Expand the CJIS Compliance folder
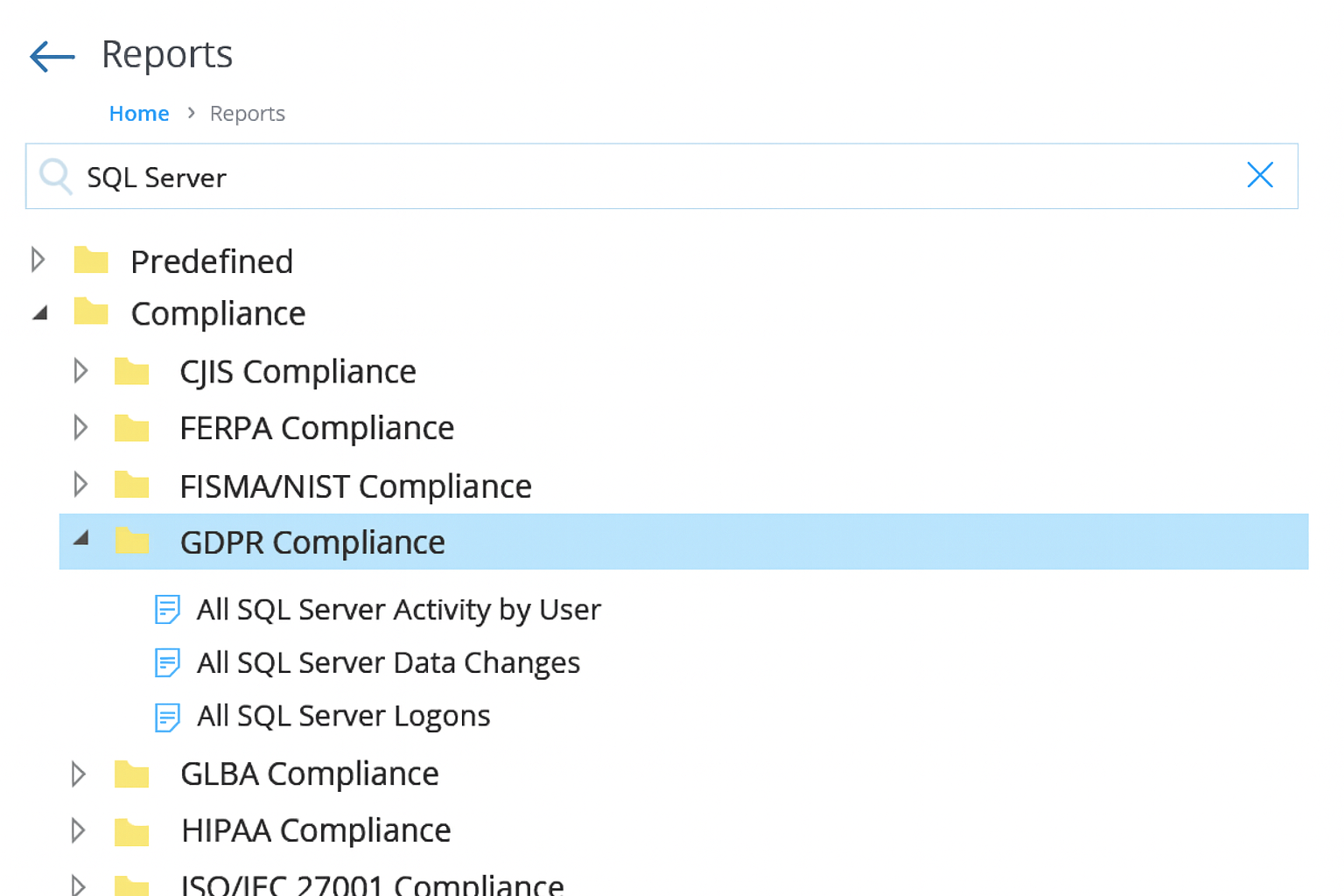1344x896 pixels. coord(80,370)
